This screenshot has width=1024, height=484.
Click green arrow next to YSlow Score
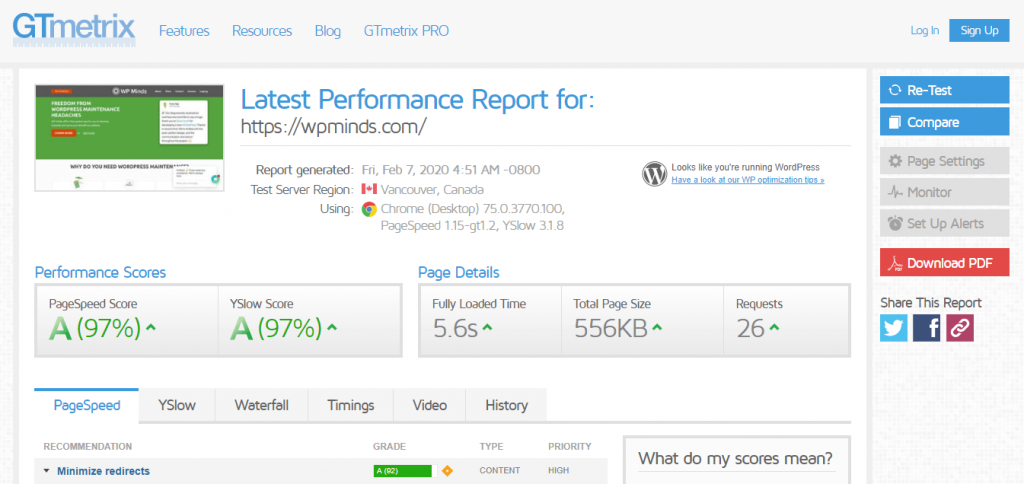332,328
